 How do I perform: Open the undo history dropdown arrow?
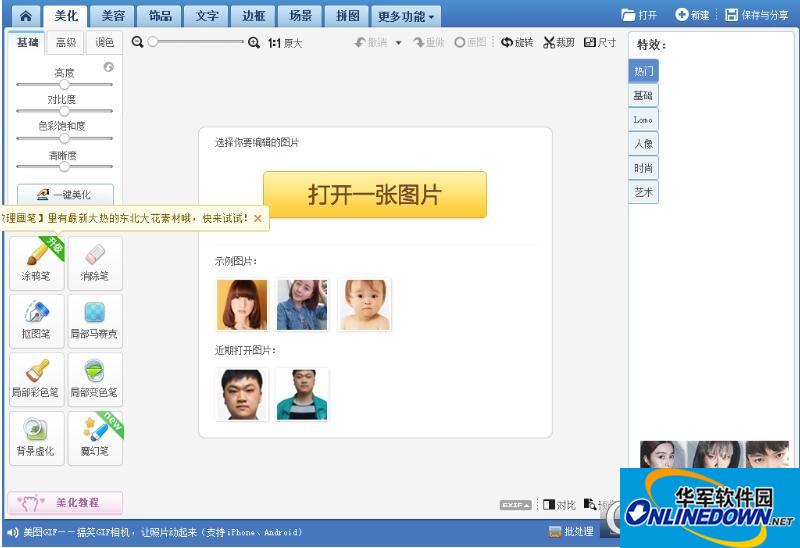398,43
